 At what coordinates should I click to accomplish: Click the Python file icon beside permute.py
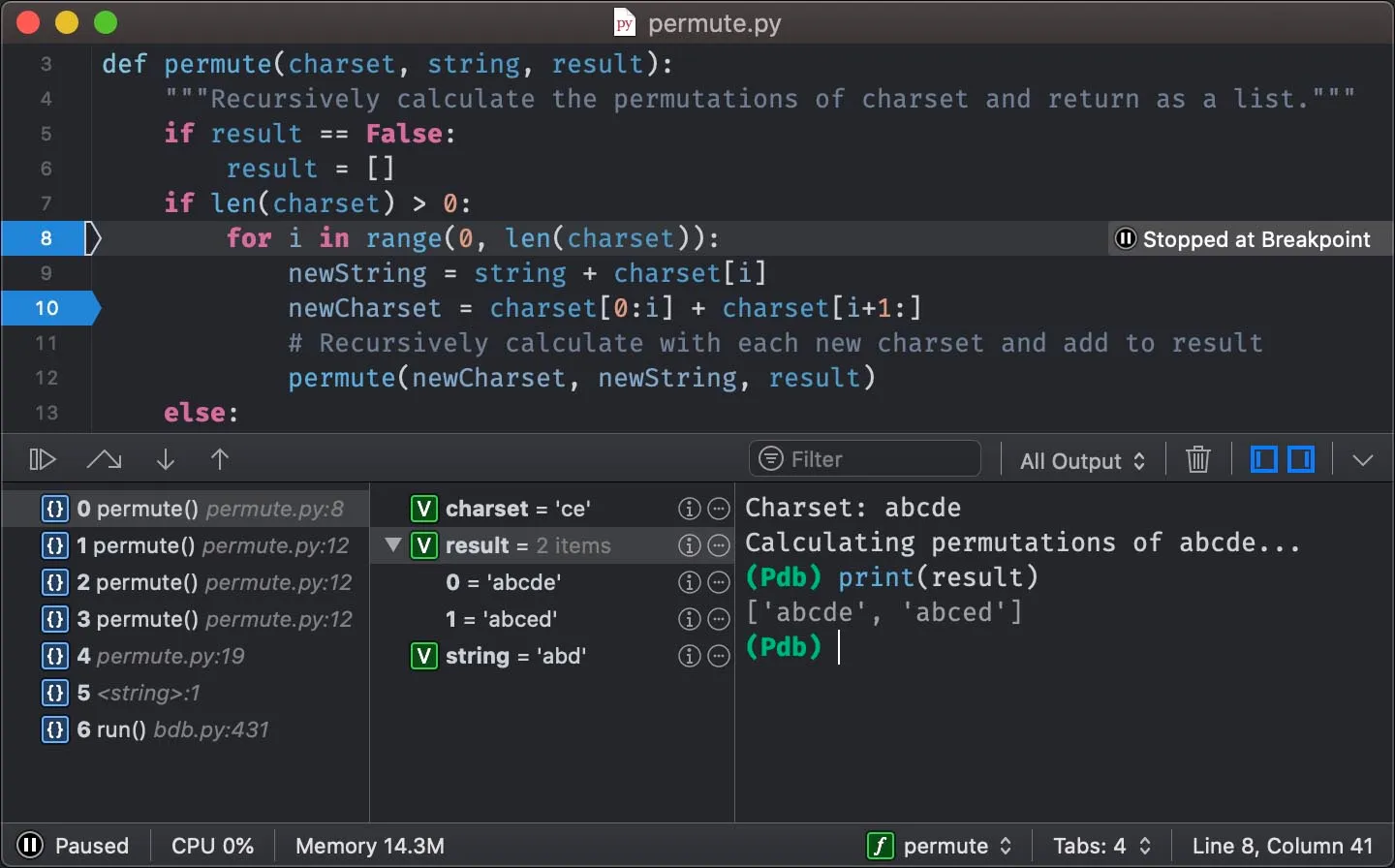point(623,22)
